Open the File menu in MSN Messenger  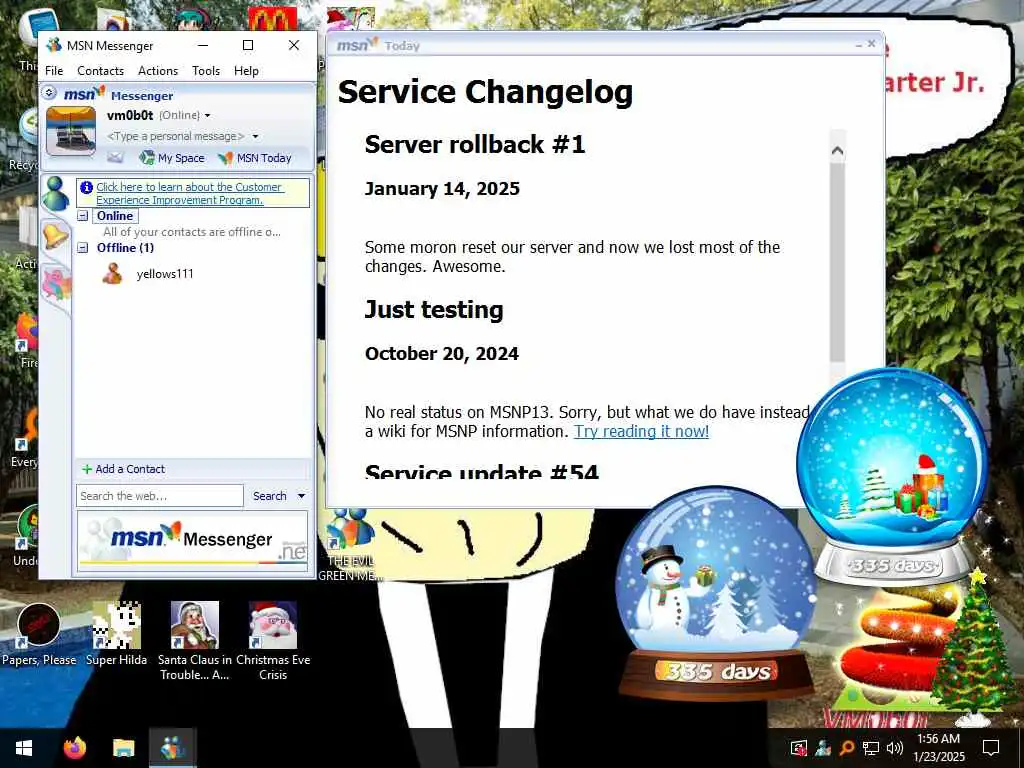pos(54,71)
